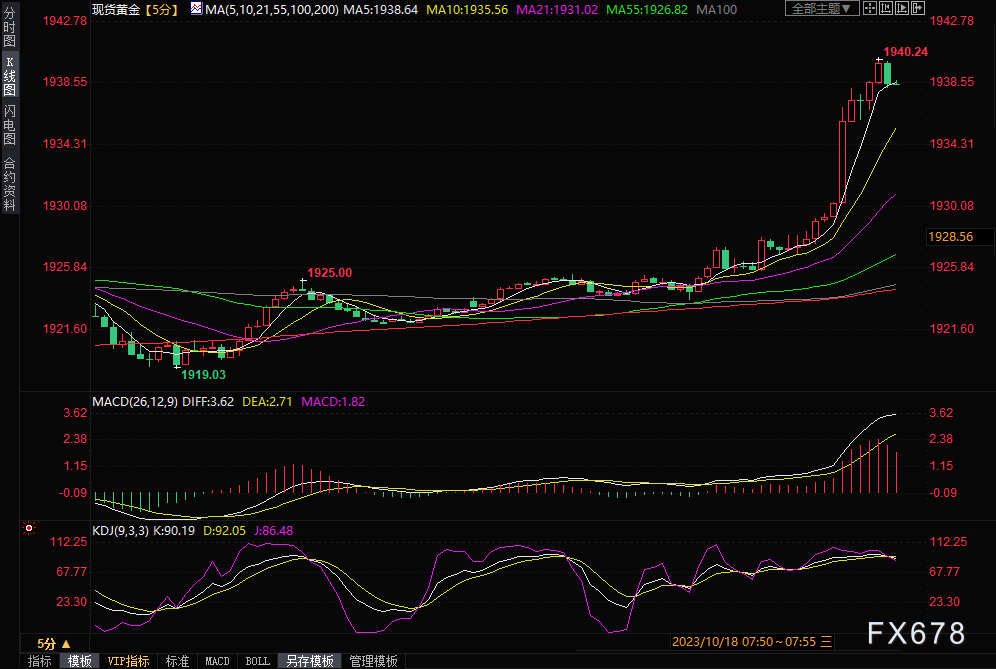Image resolution: width=996 pixels, height=669 pixels.
Task: Select the K线图 side tab
Action: pos(10,76)
